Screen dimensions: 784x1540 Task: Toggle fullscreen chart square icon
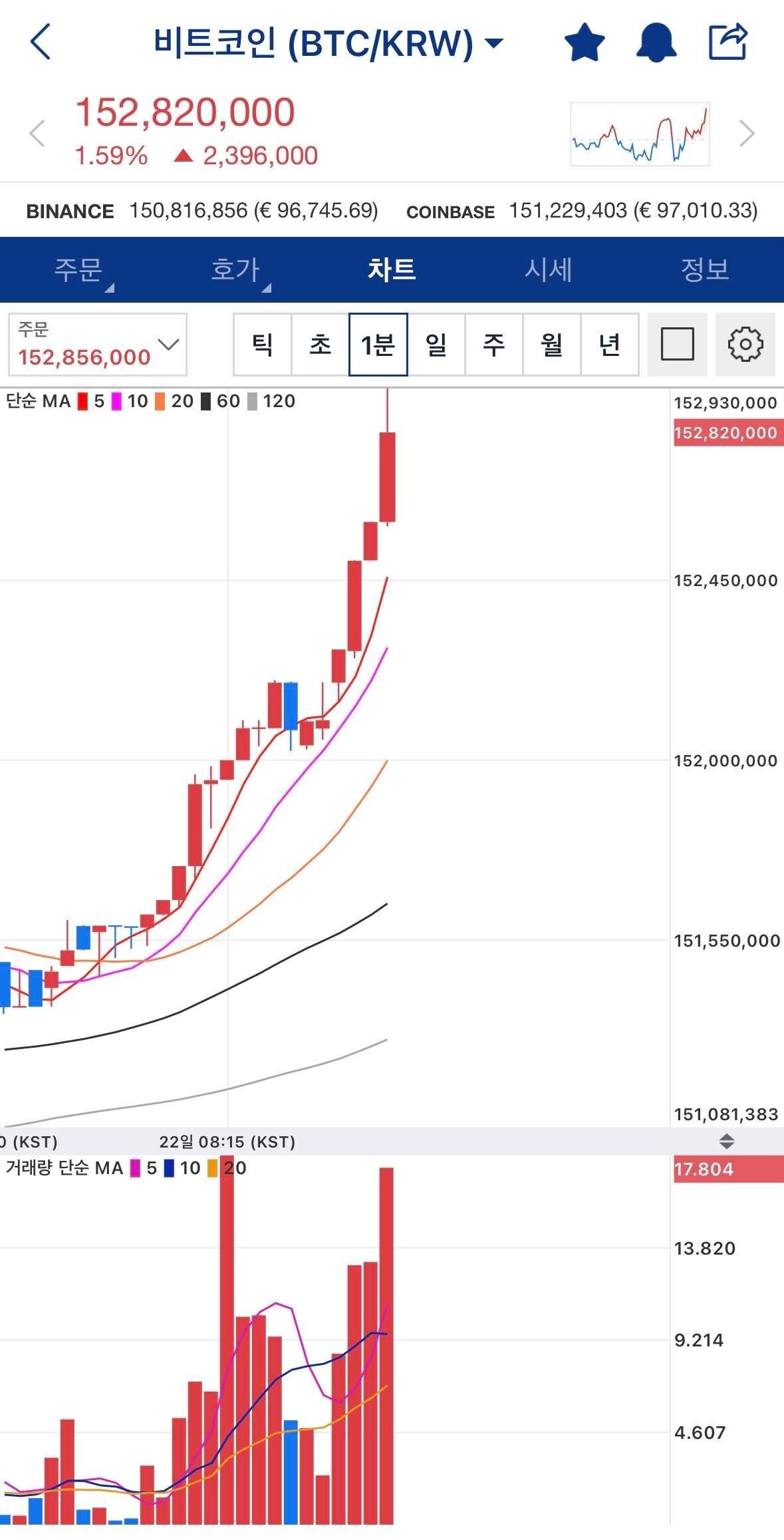(678, 345)
